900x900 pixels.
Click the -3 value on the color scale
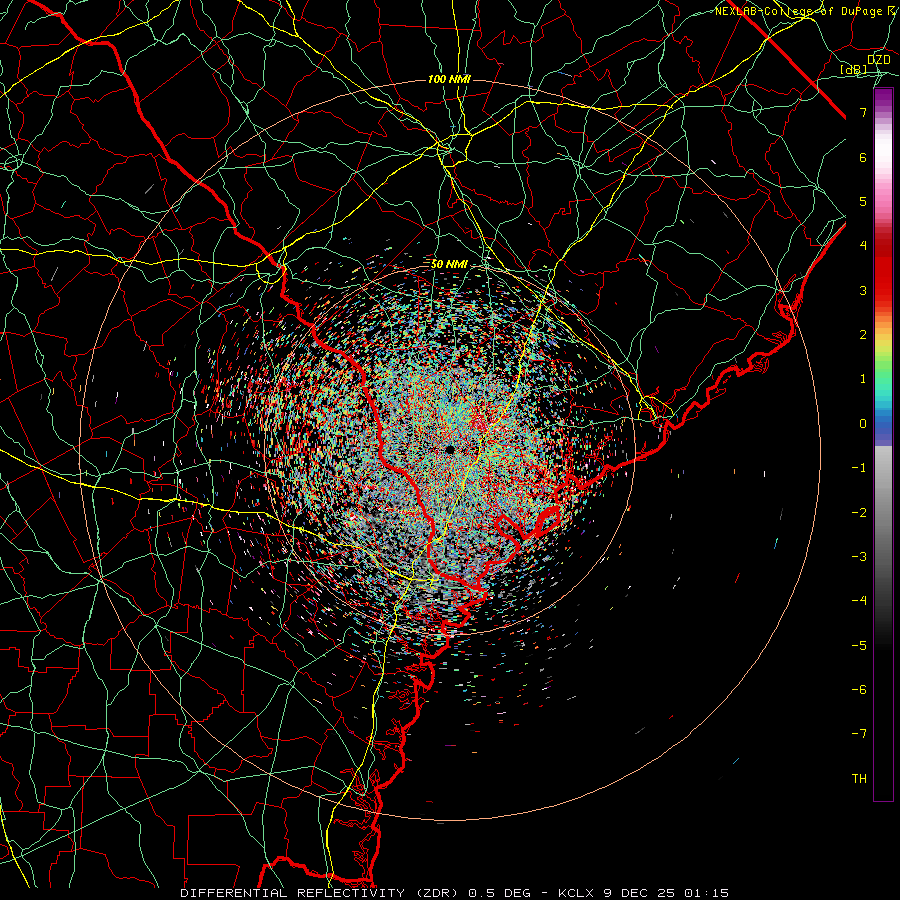coord(859,557)
